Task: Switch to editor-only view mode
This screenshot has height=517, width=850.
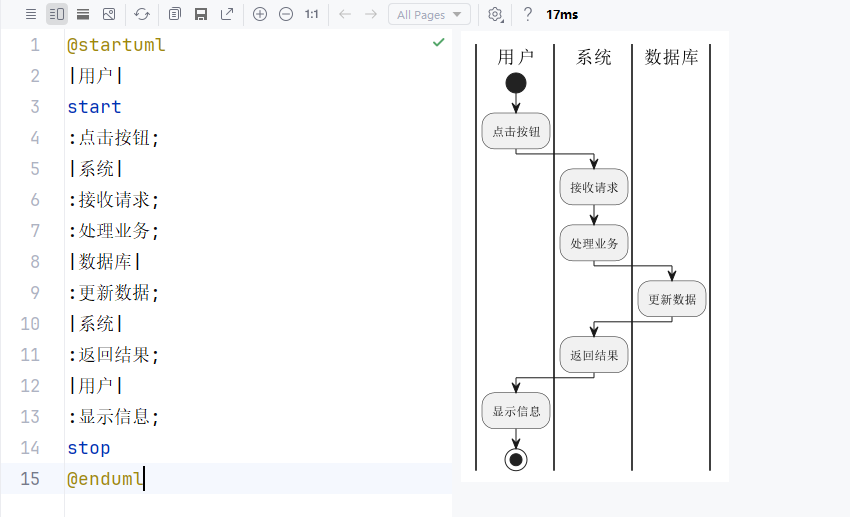Action: click(31, 15)
